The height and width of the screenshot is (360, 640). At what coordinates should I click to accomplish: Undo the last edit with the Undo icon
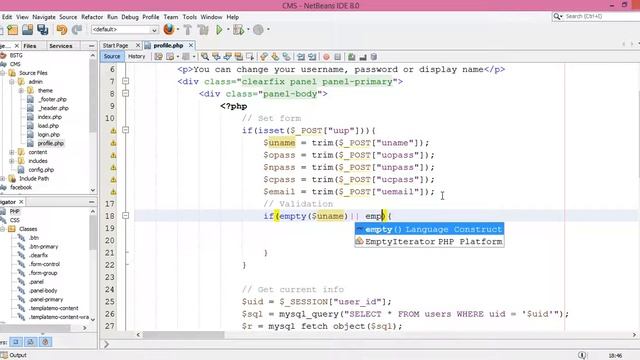click(x=62, y=30)
